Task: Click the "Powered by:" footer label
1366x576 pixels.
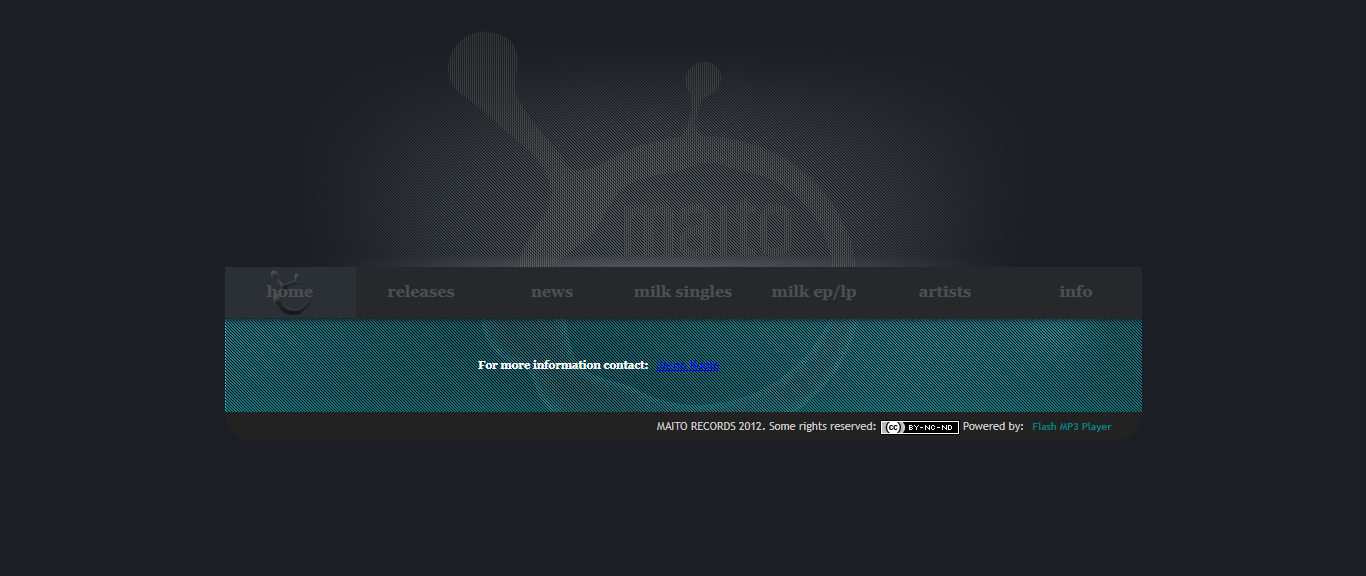Action: pyautogui.click(x=993, y=427)
